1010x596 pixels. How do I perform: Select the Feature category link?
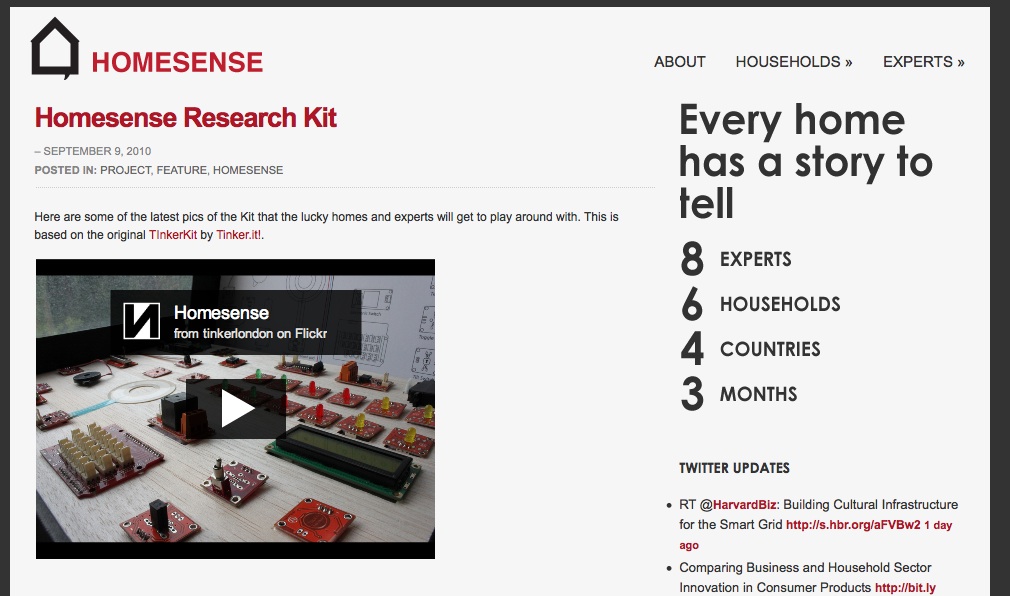click(181, 170)
